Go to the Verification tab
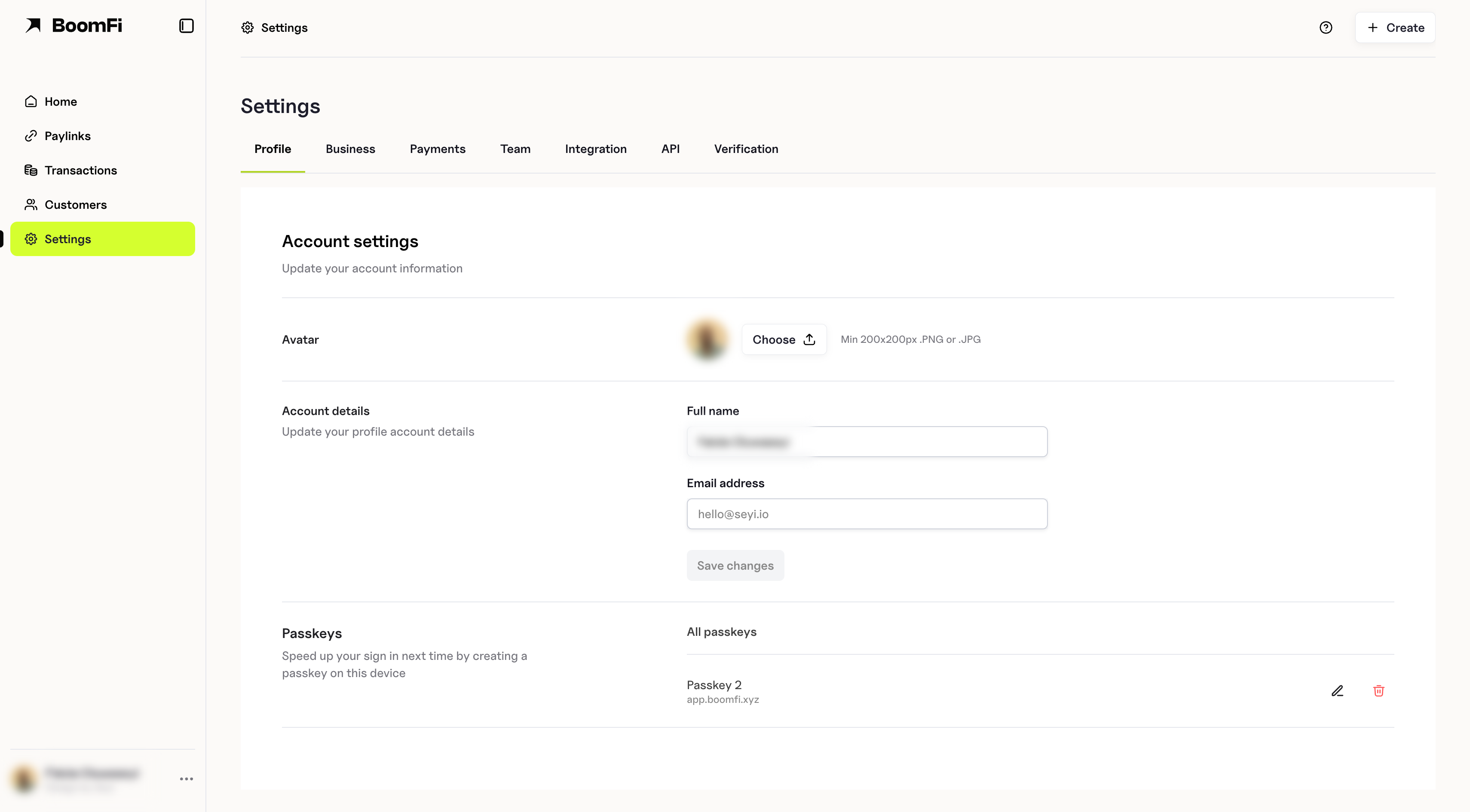Screen dimensions: 1470x812 click(746, 149)
